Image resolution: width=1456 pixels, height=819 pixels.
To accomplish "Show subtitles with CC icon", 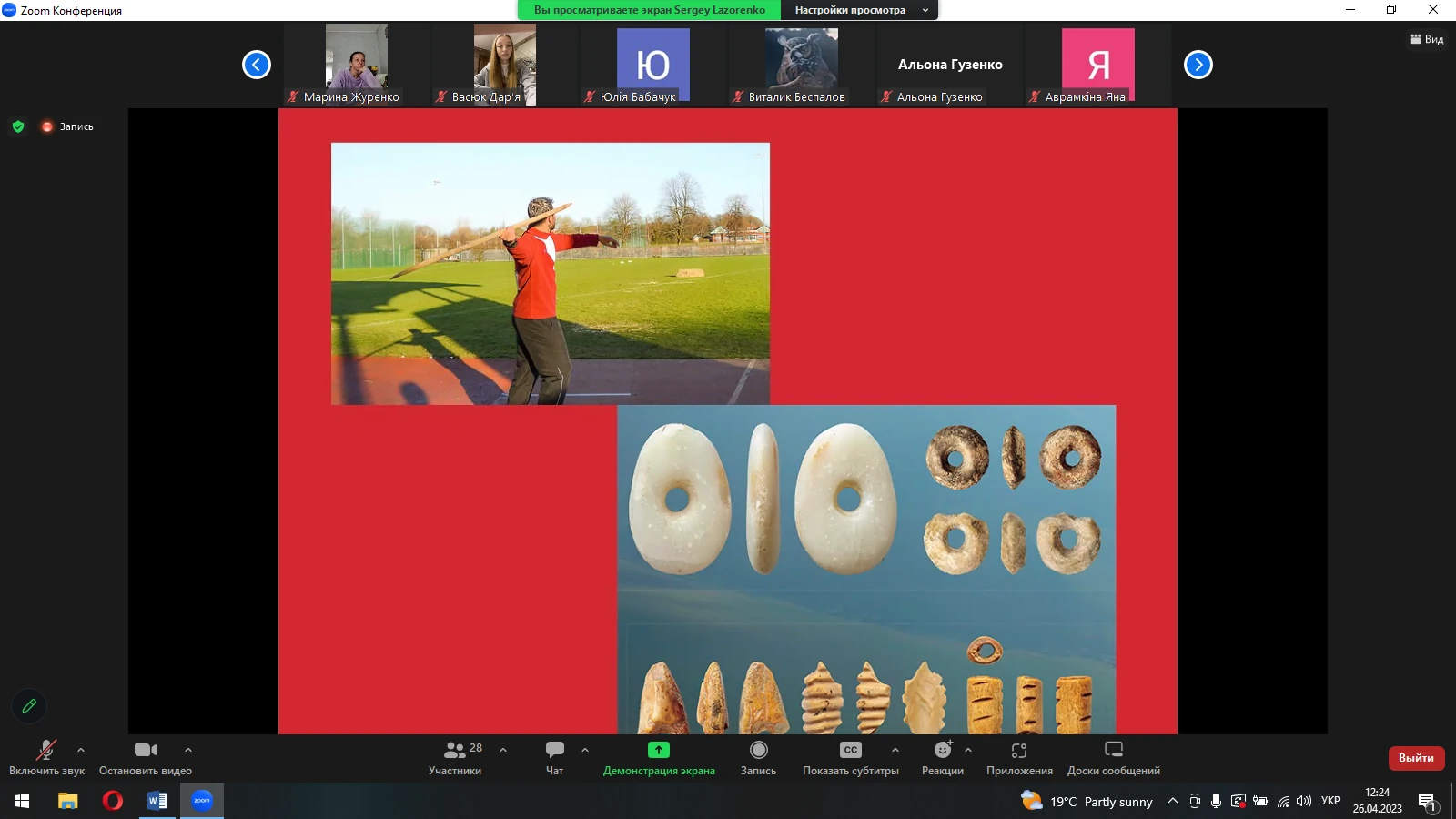I will tap(851, 750).
